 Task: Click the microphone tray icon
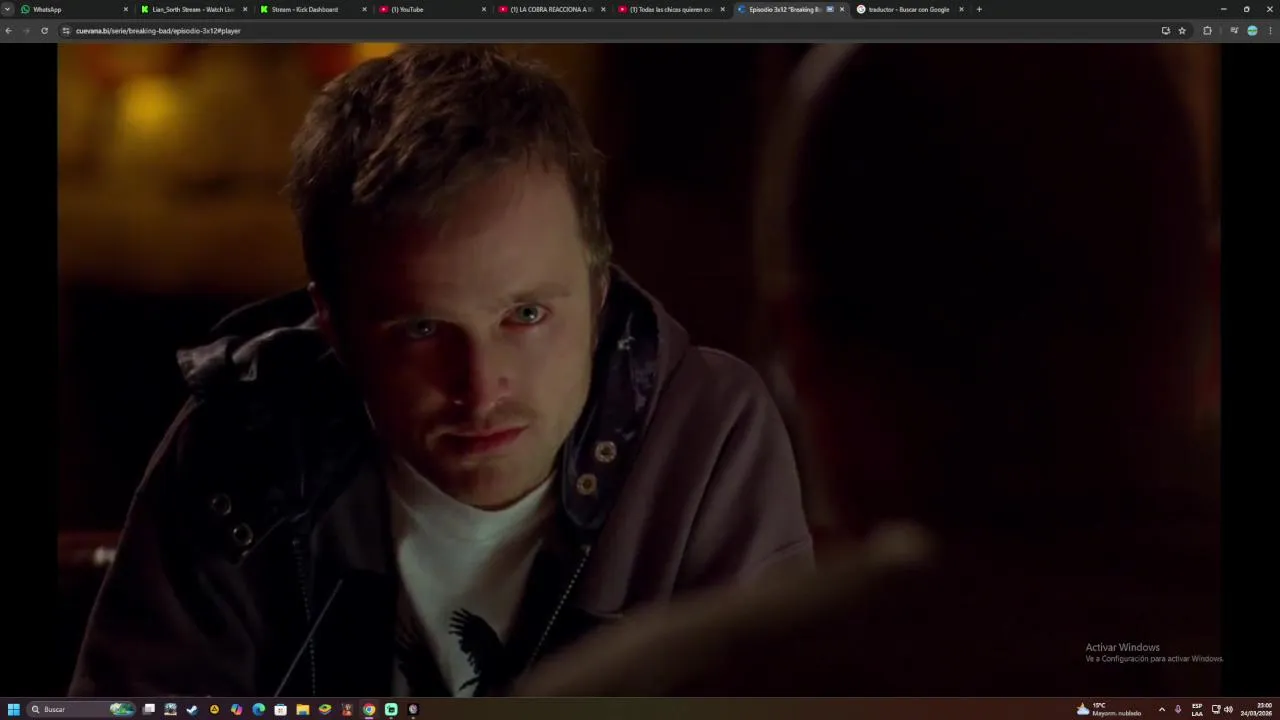click(1178, 709)
